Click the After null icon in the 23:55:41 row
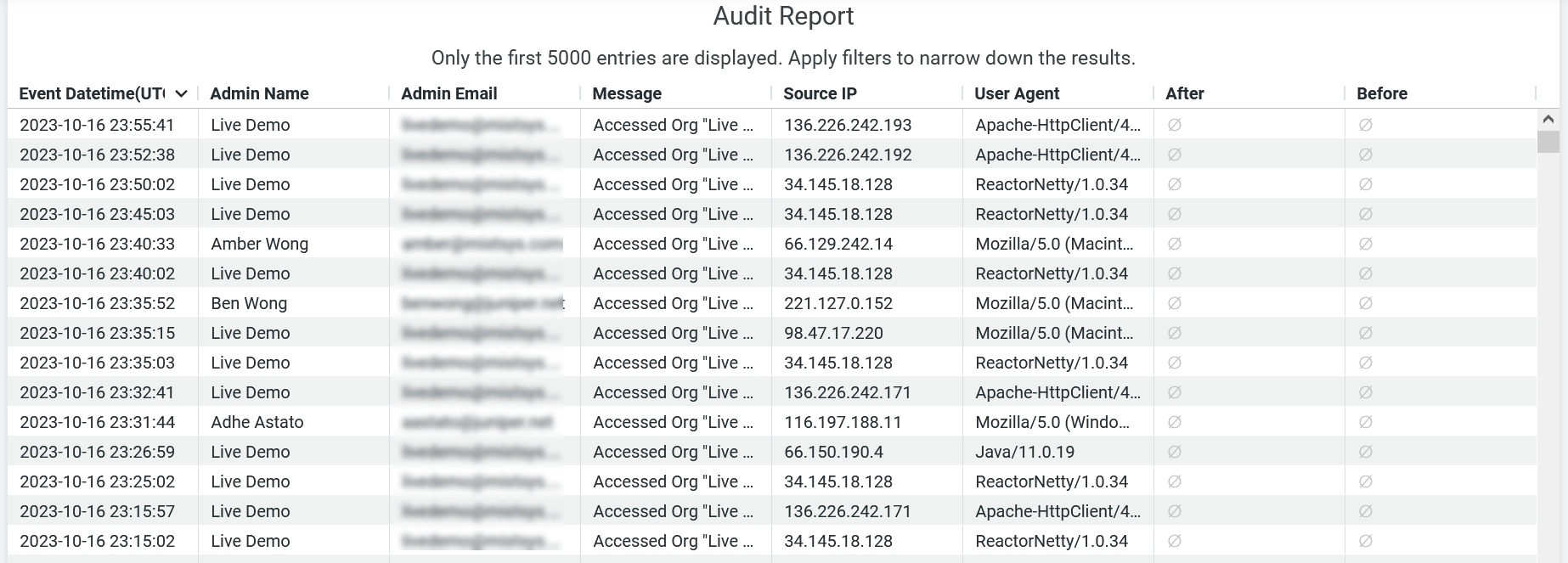Image resolution: width=1568 pixels, height=563 pixels. [x=1175, y=125]
